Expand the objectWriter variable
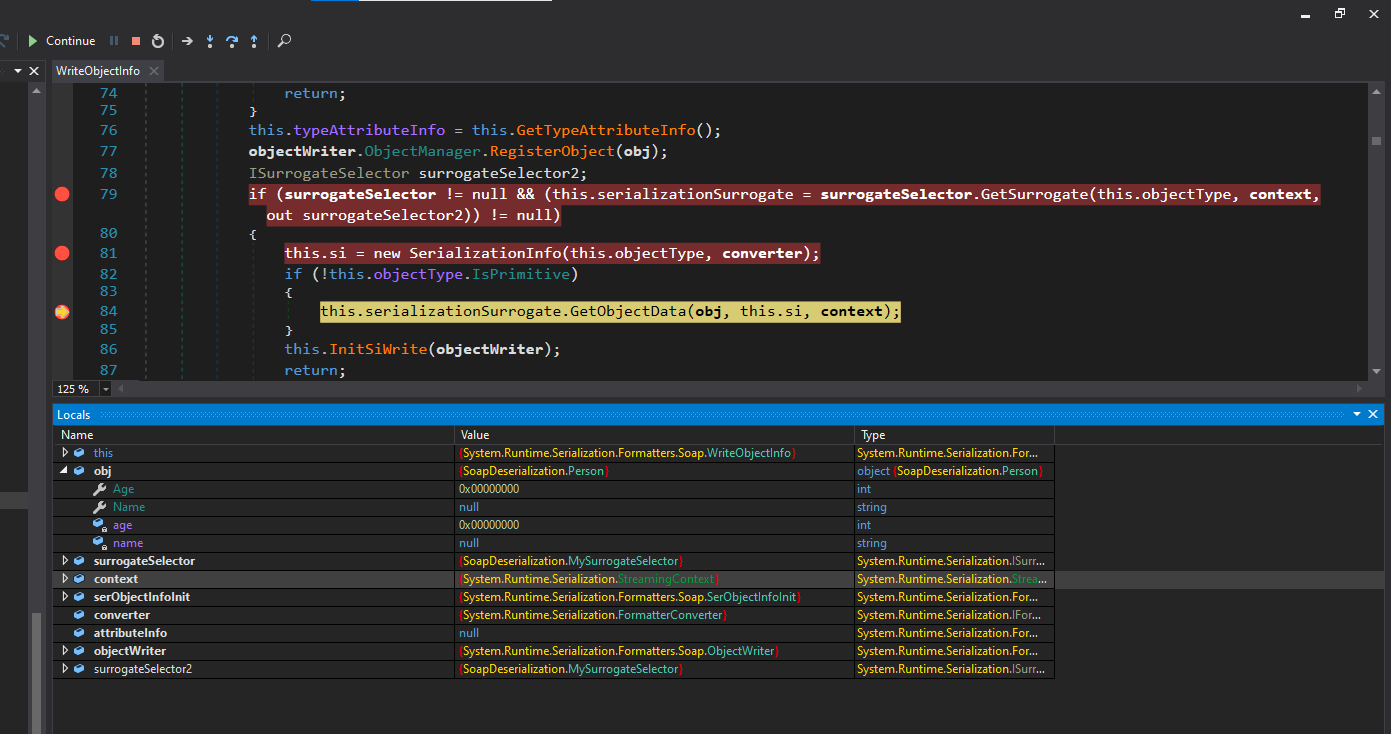1391x734 pixels. tap(66, 651)
